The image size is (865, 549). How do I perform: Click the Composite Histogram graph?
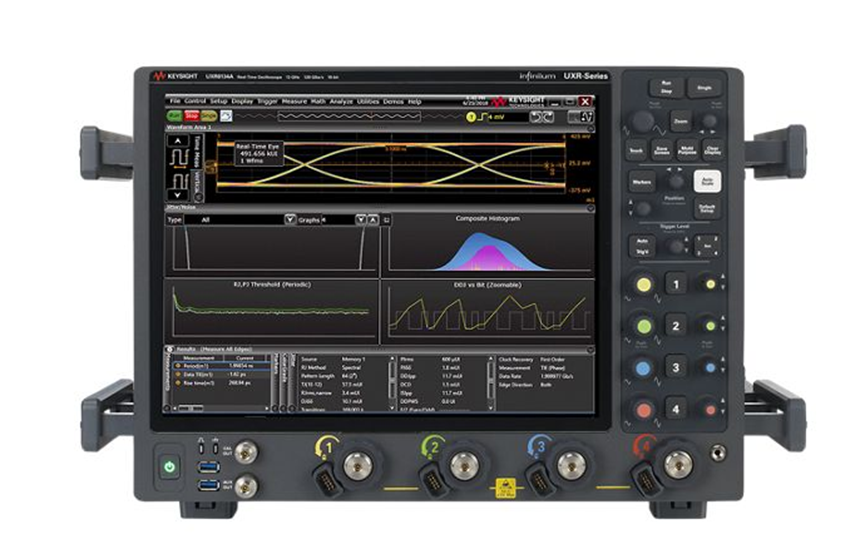coord(488,246)
